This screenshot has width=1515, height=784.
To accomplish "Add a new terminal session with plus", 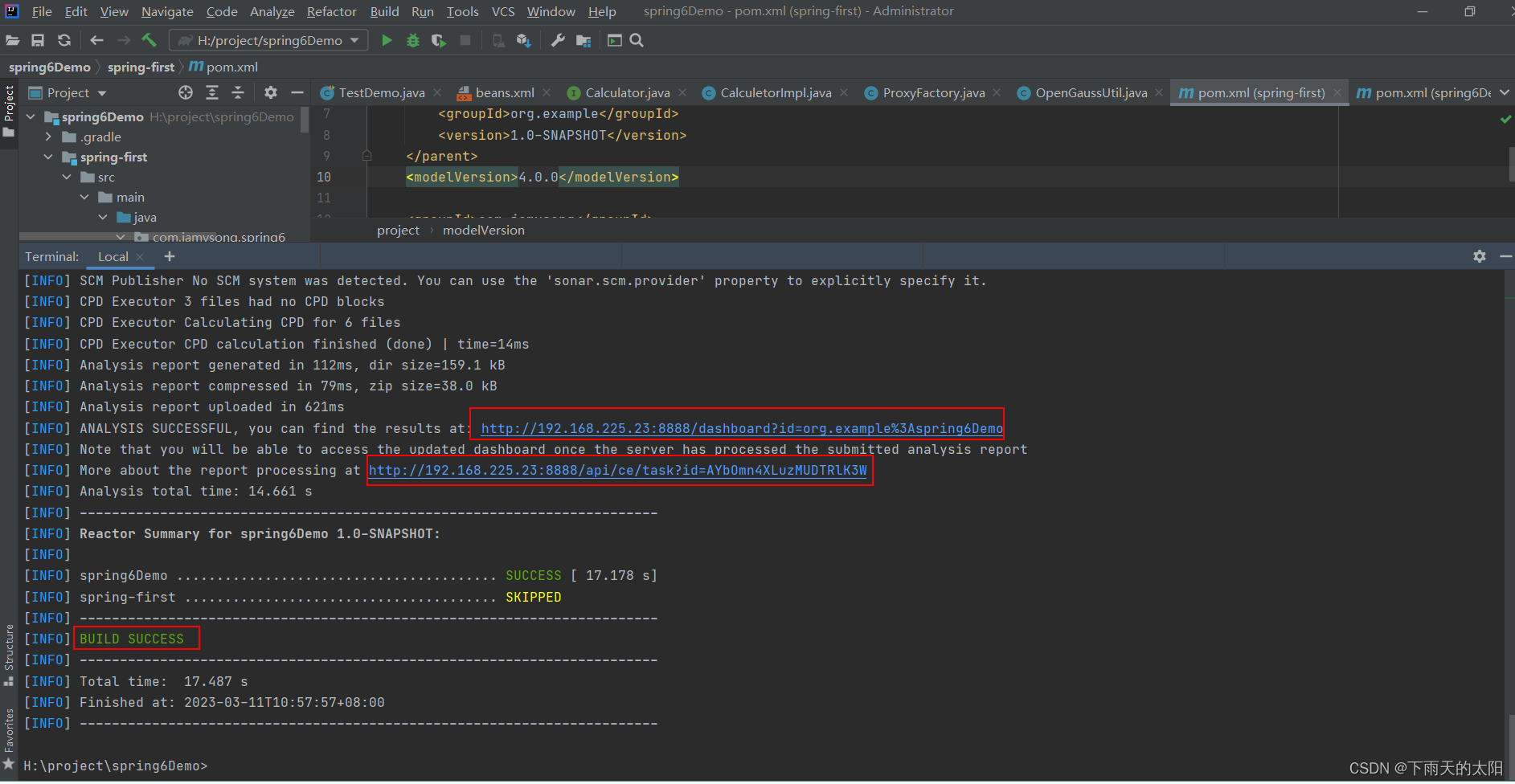I will [170, 256].
